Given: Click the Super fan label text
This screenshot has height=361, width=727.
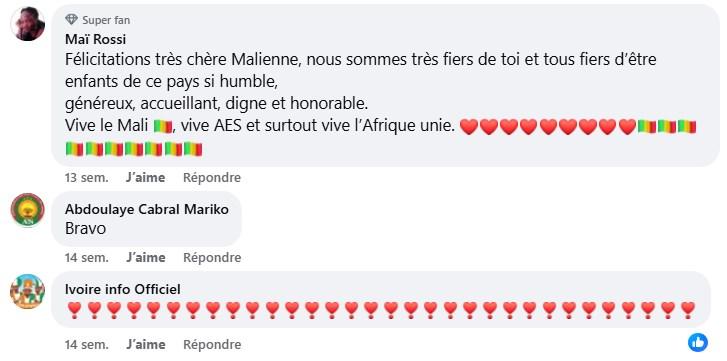Looking at the screenshot, I should 106,20.
